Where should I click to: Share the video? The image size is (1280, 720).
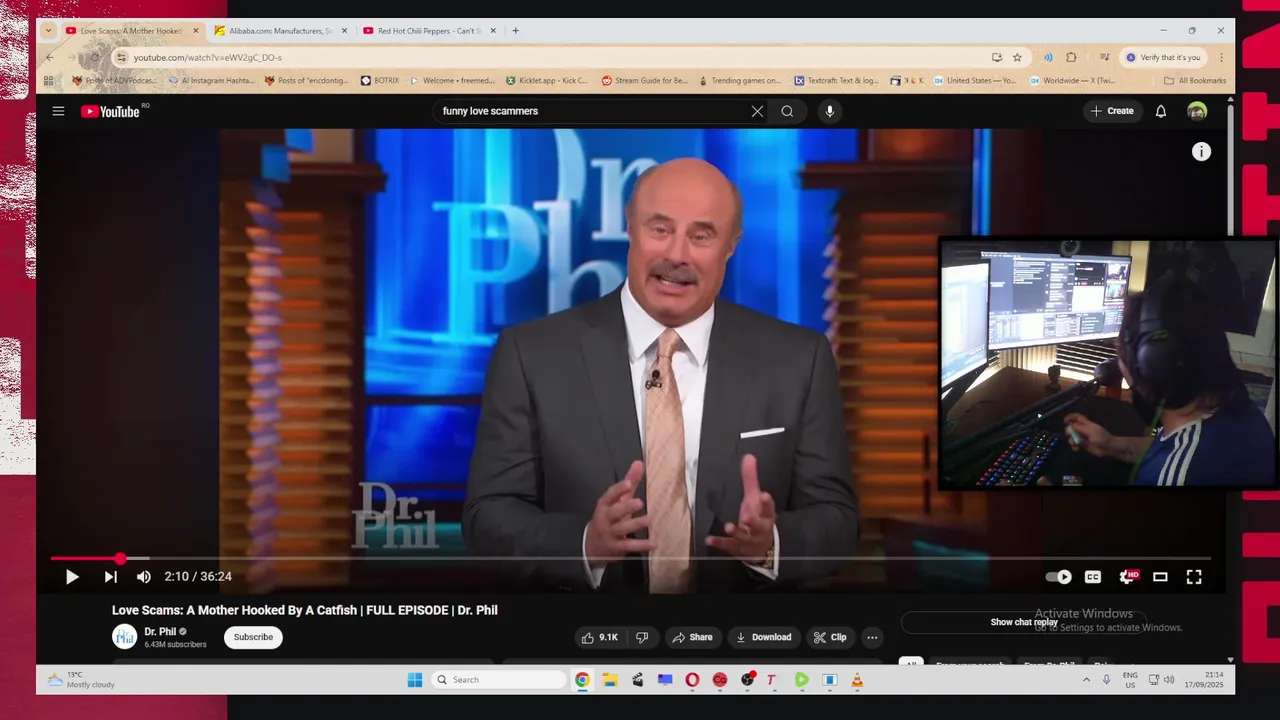[x=692, y=637]
